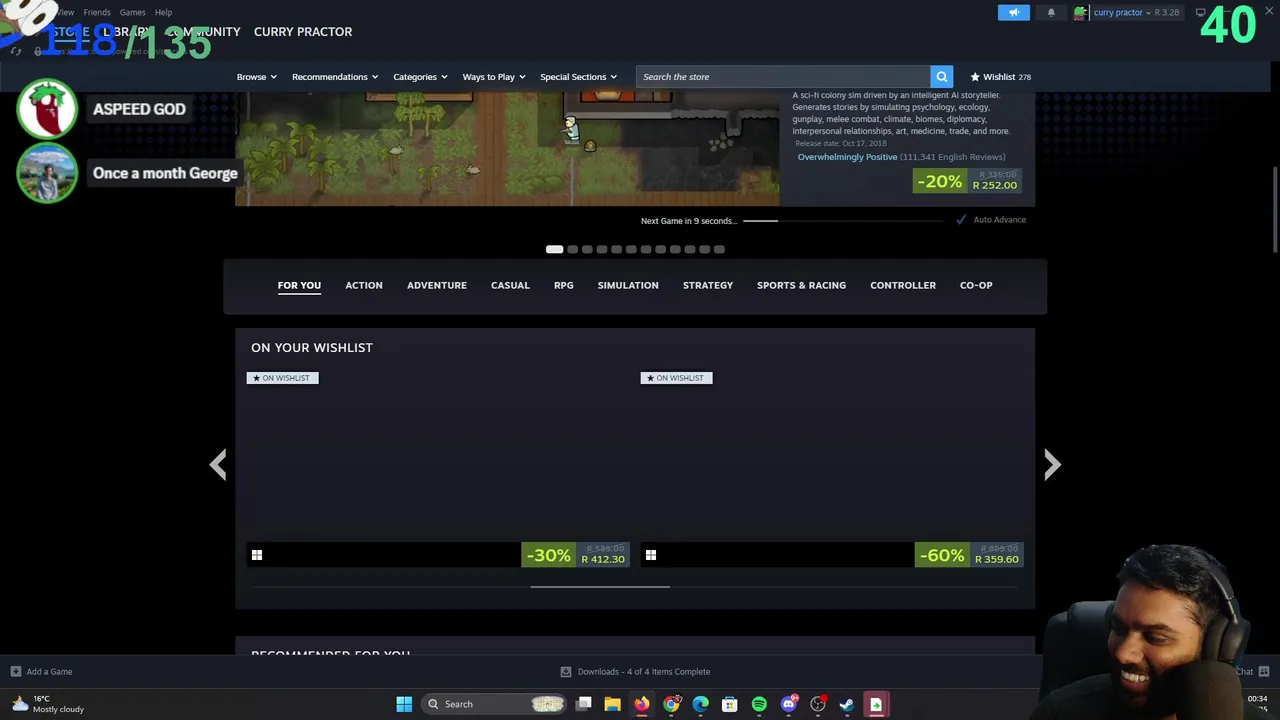This screenshot has width=1280, height=720.
Task: Select the highlighted first carousel page dot
Action: [x=554, y=249]
